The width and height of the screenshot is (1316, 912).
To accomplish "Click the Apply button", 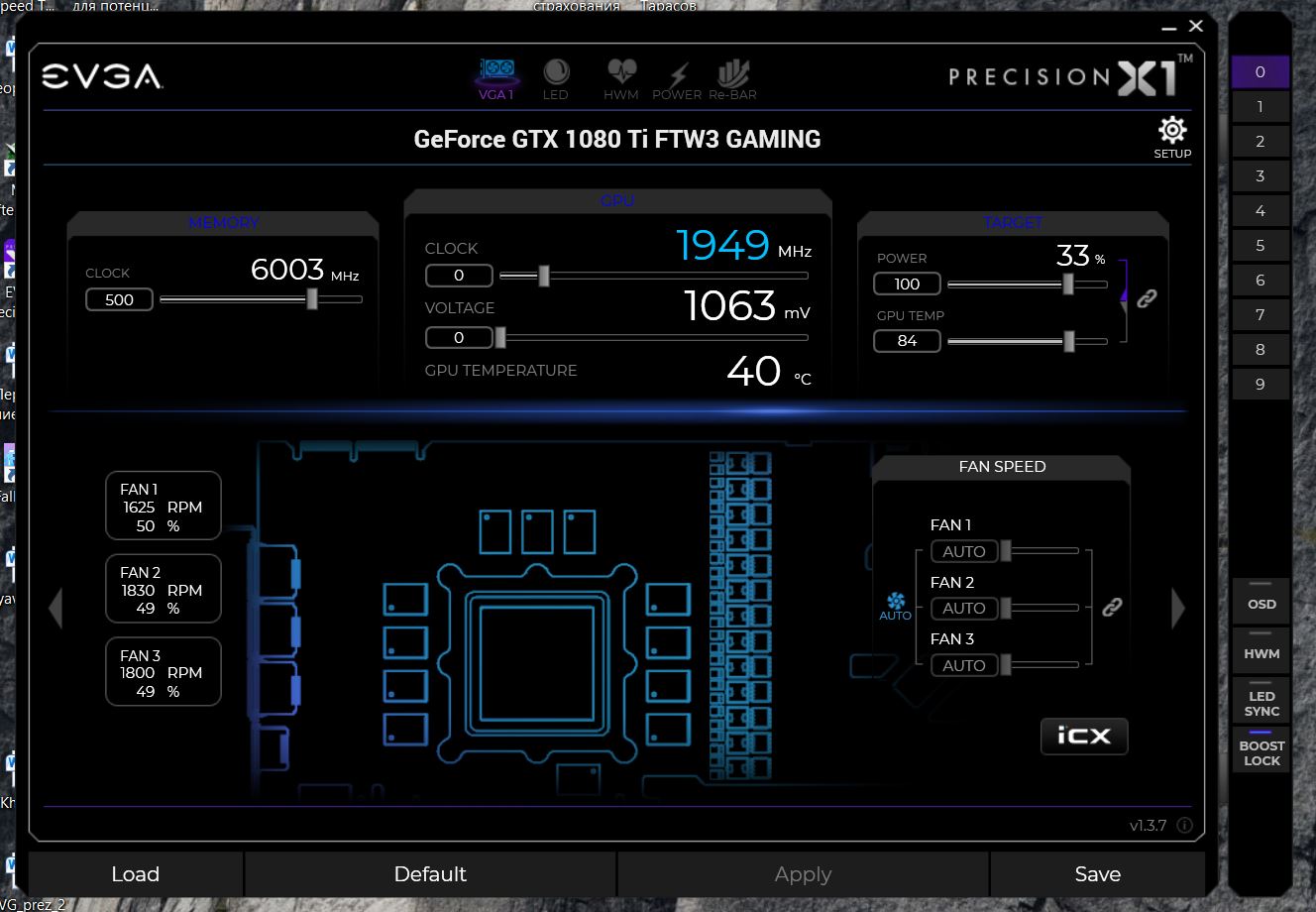I will click(803, 874).
